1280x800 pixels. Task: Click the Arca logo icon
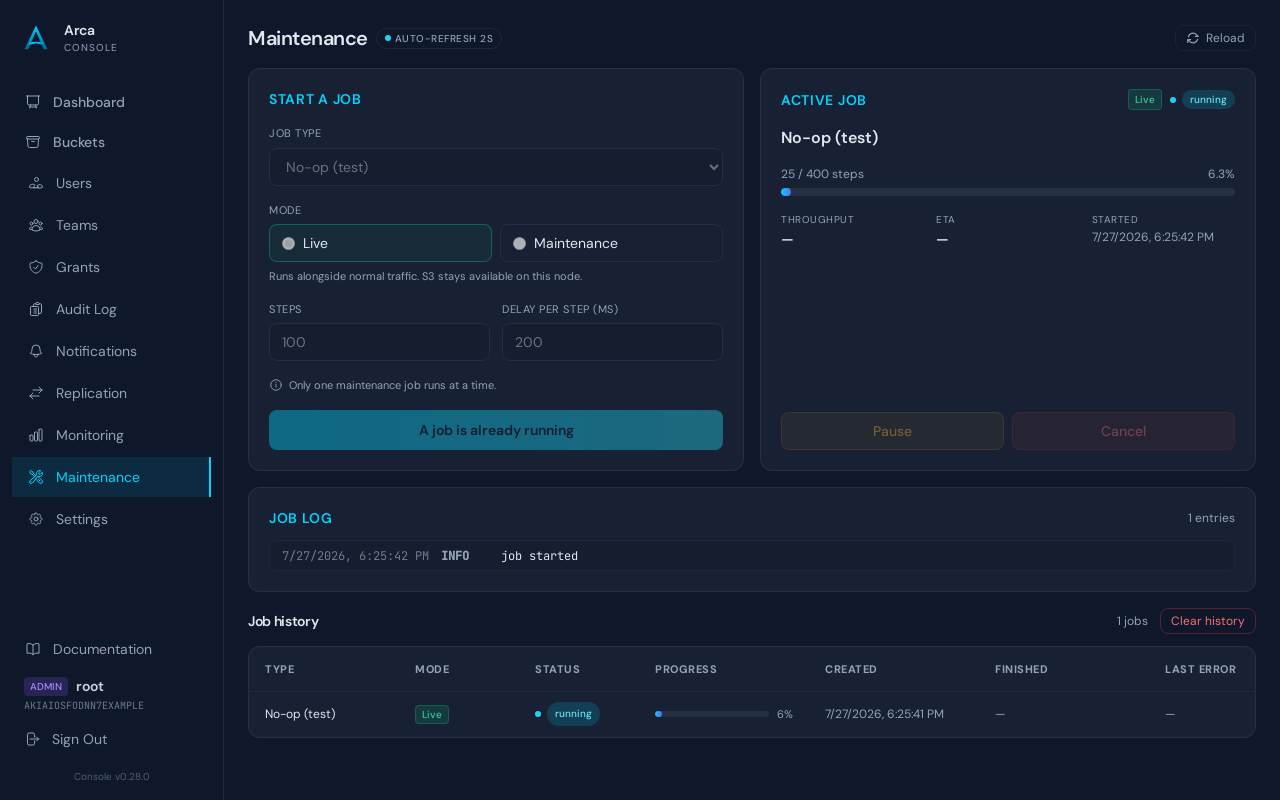tap(36, 38)
